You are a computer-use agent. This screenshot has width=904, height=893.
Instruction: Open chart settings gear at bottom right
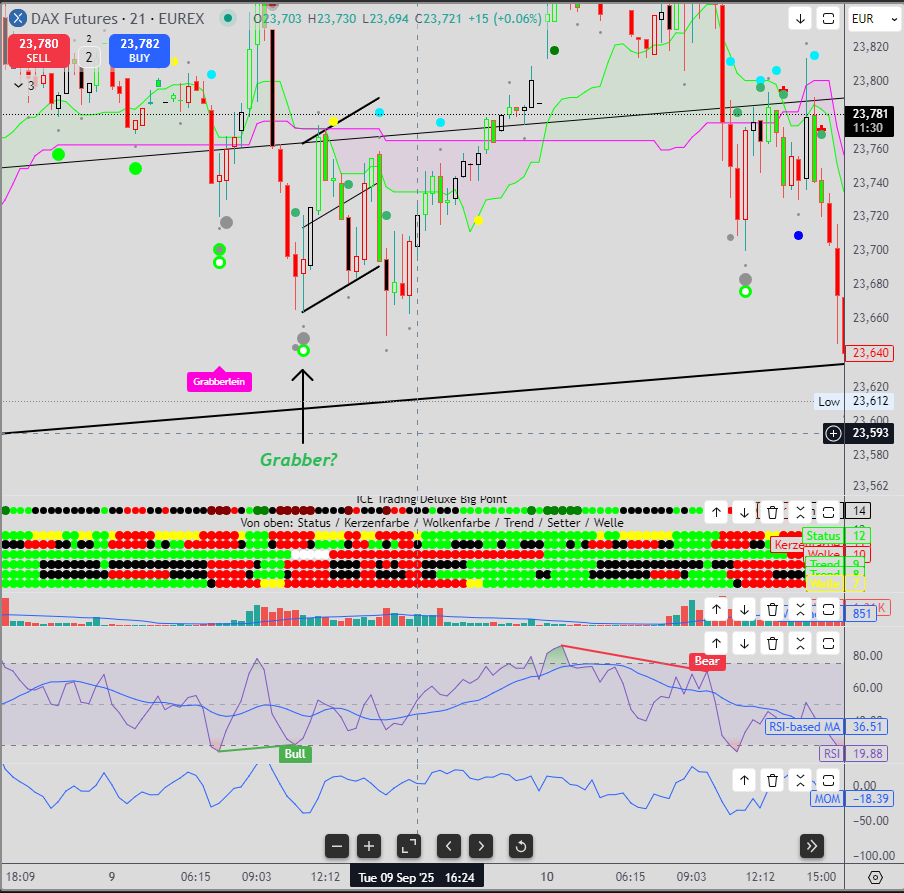875,877
